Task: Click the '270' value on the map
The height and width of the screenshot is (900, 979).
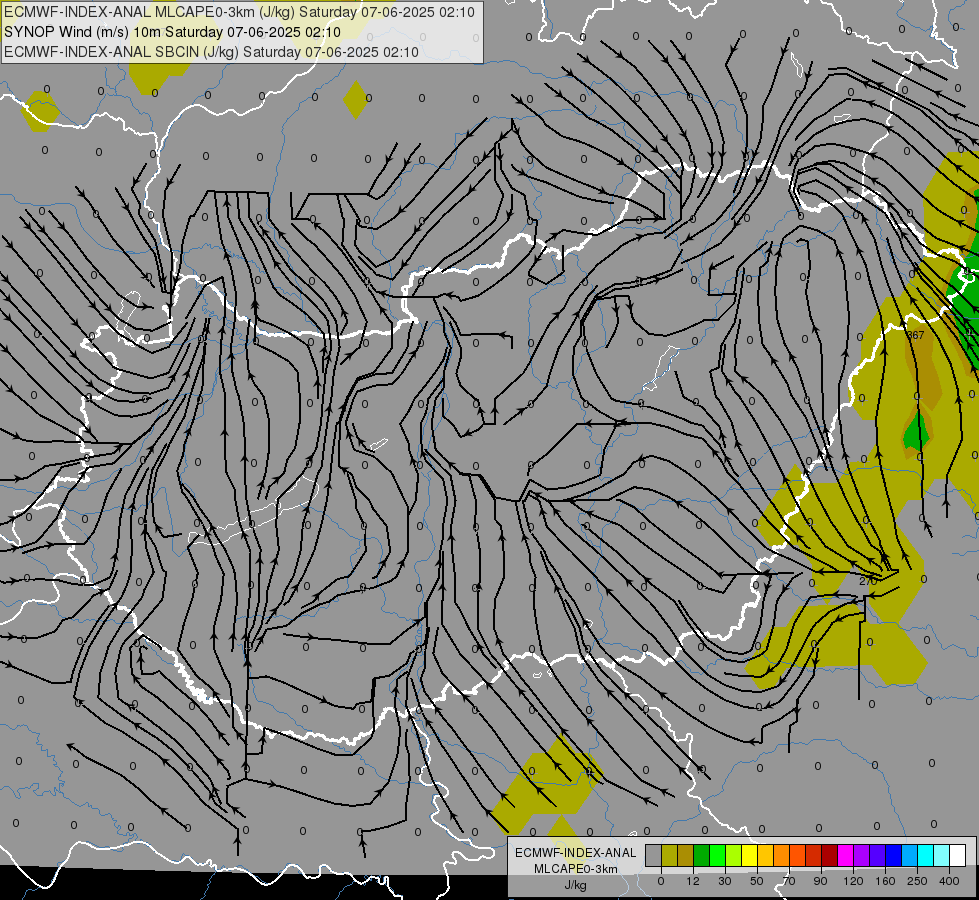Action: point(868,581)
